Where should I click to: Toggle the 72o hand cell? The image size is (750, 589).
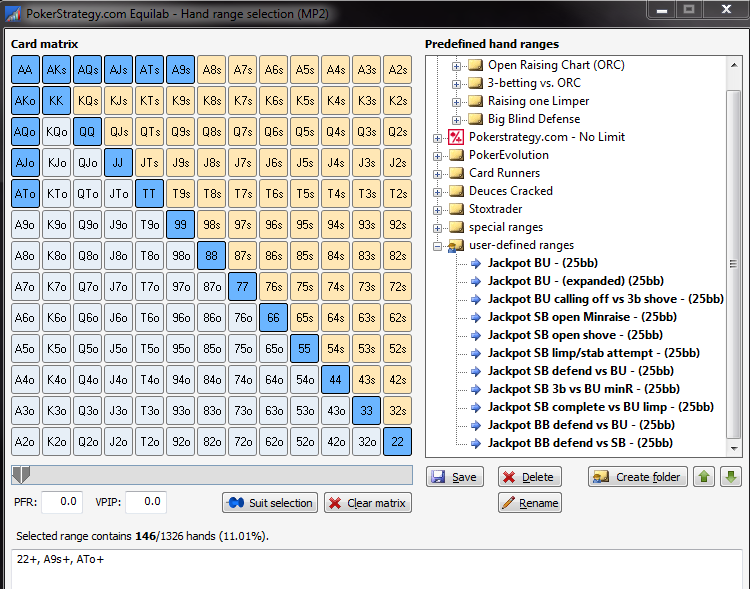(243, 442)
